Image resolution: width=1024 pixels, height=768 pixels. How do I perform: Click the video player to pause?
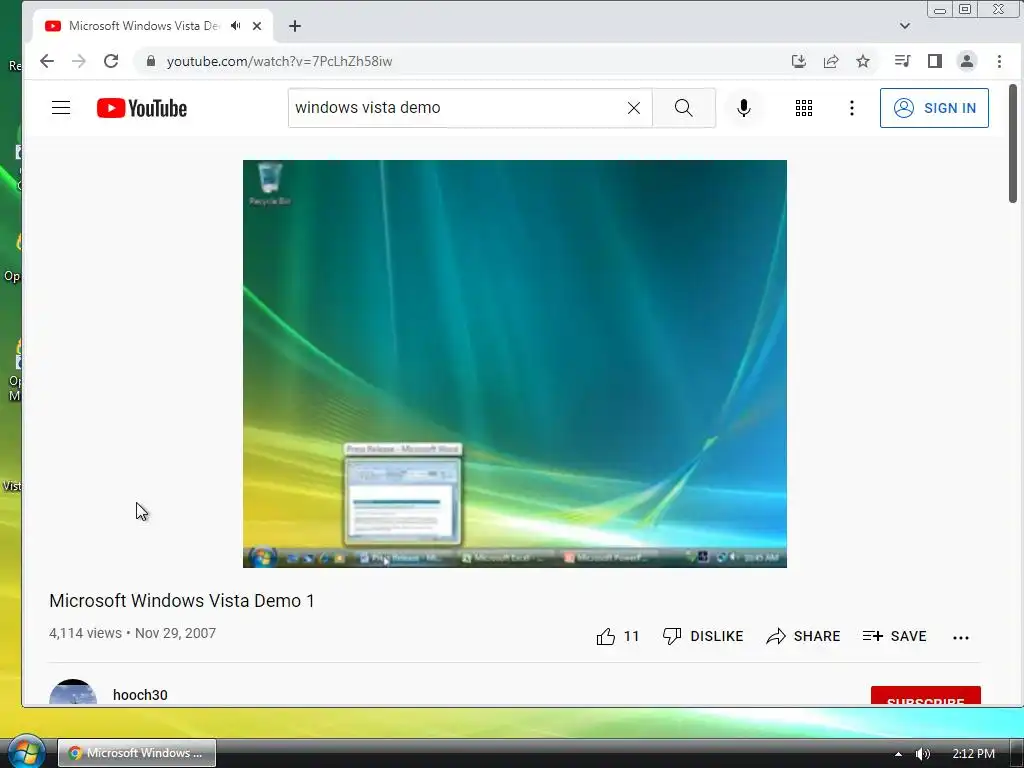click(515, 364)
